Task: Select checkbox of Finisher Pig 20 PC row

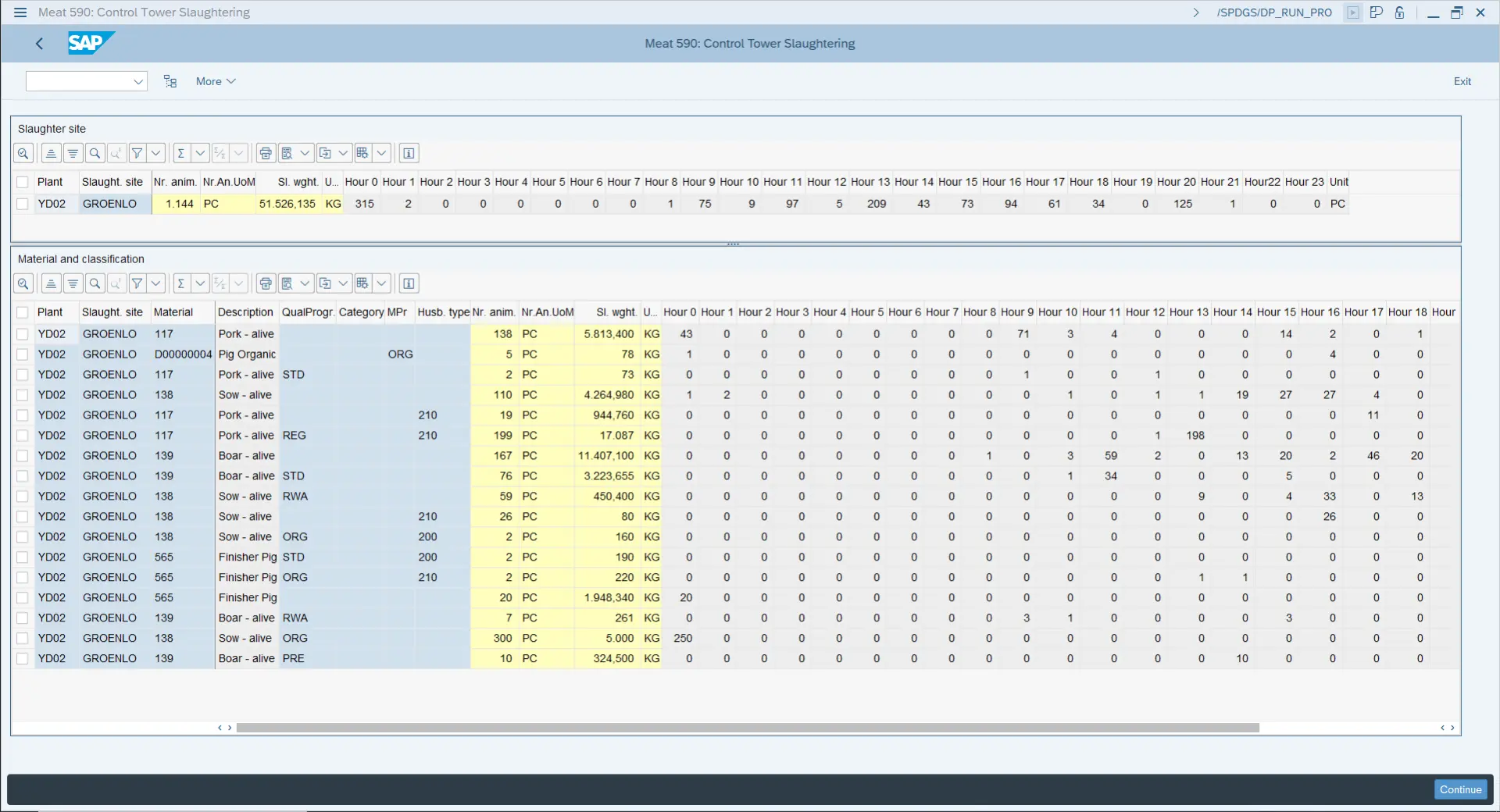Action: click(23, 598)
